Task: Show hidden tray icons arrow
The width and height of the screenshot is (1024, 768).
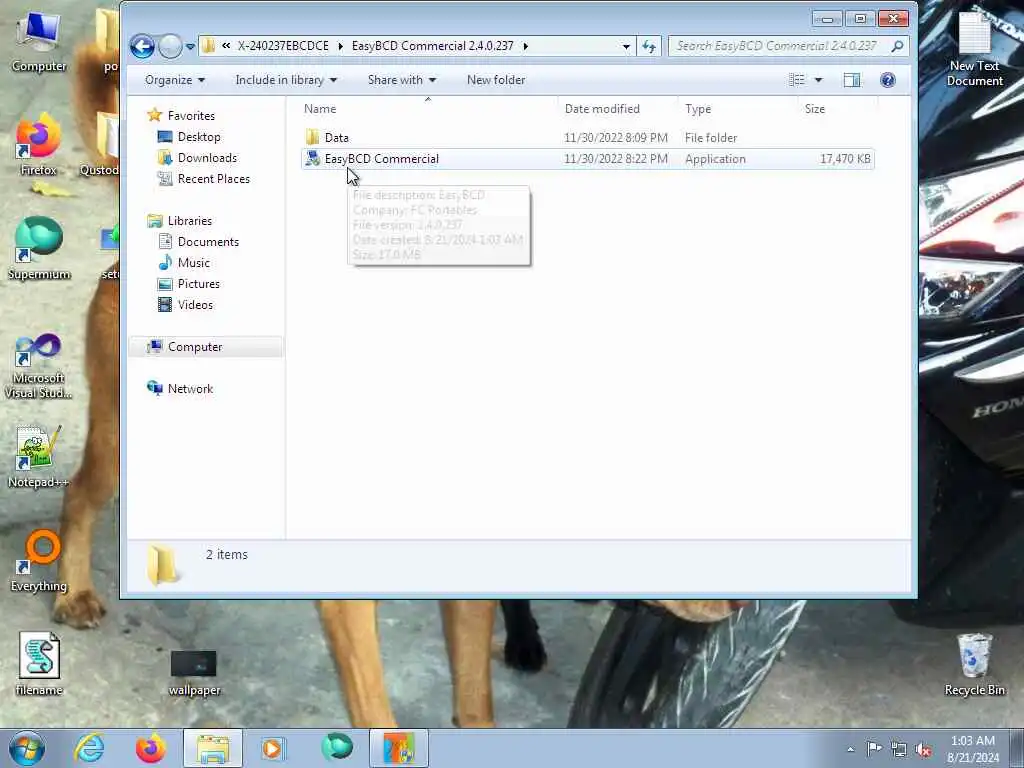Action: pyautogui.click(x=850, y=749)
